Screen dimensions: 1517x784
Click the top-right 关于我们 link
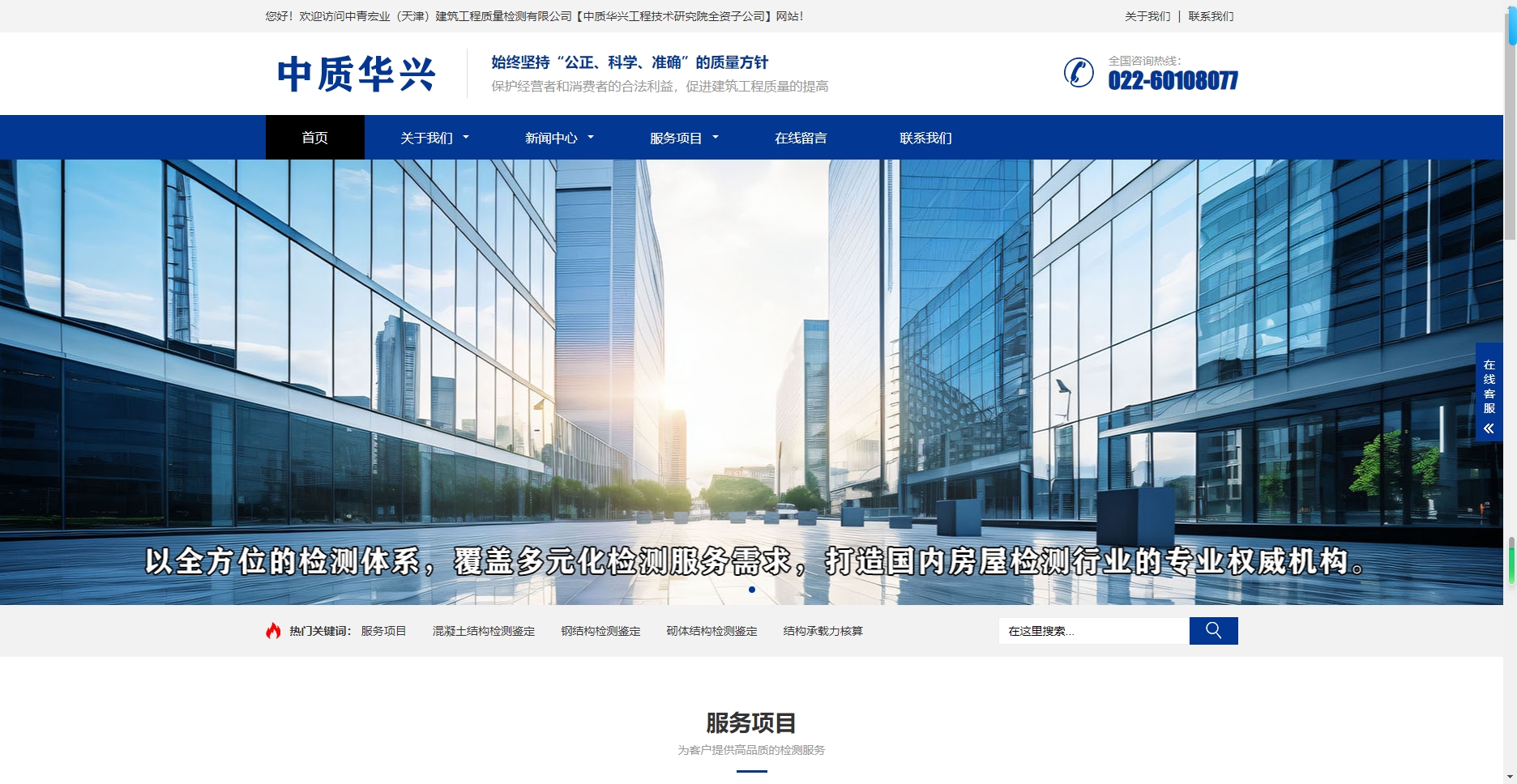pyautogui.click(x=1147, y=16)
